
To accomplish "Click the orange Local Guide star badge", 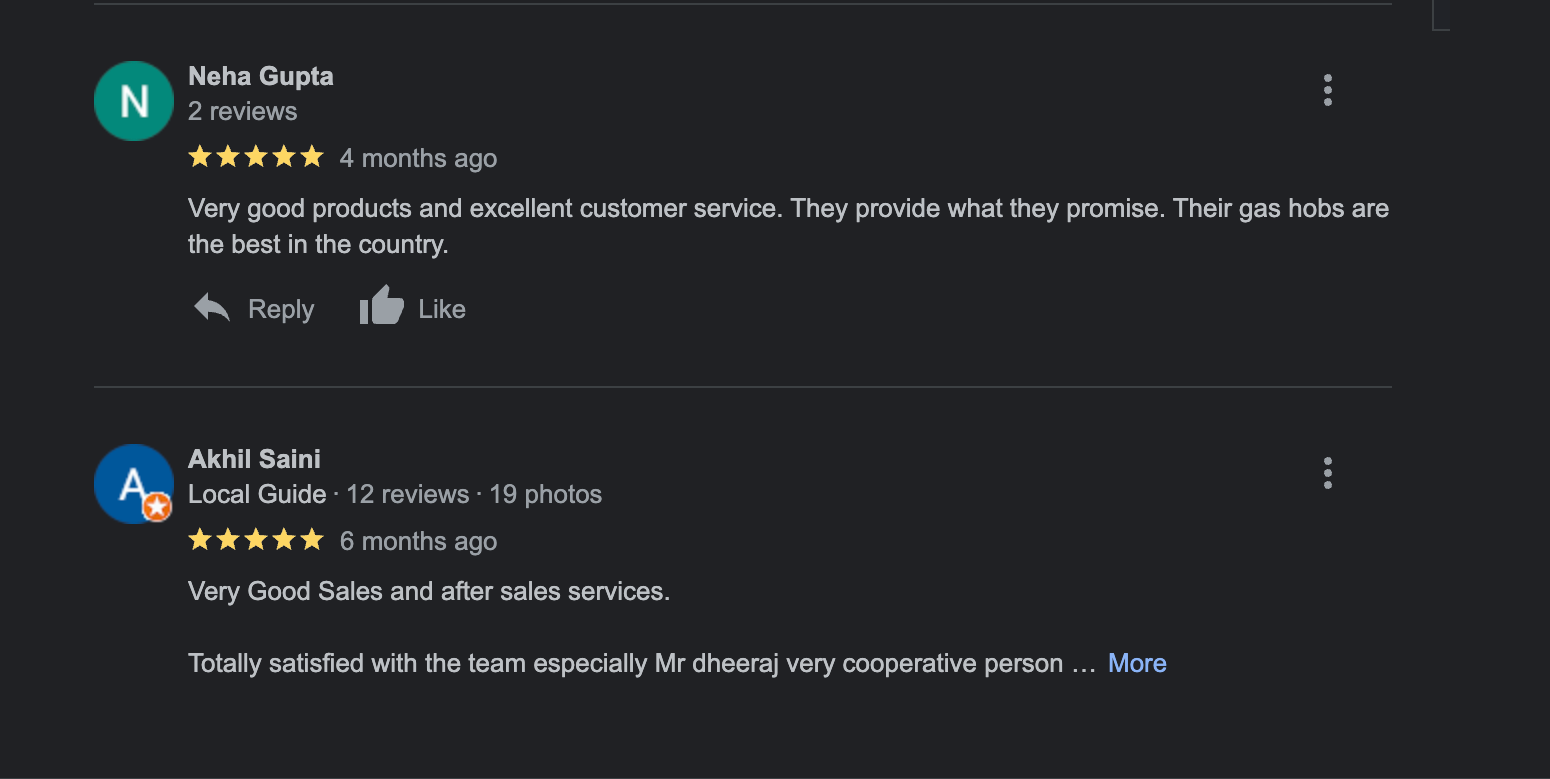I will click(x=157, y=508).
